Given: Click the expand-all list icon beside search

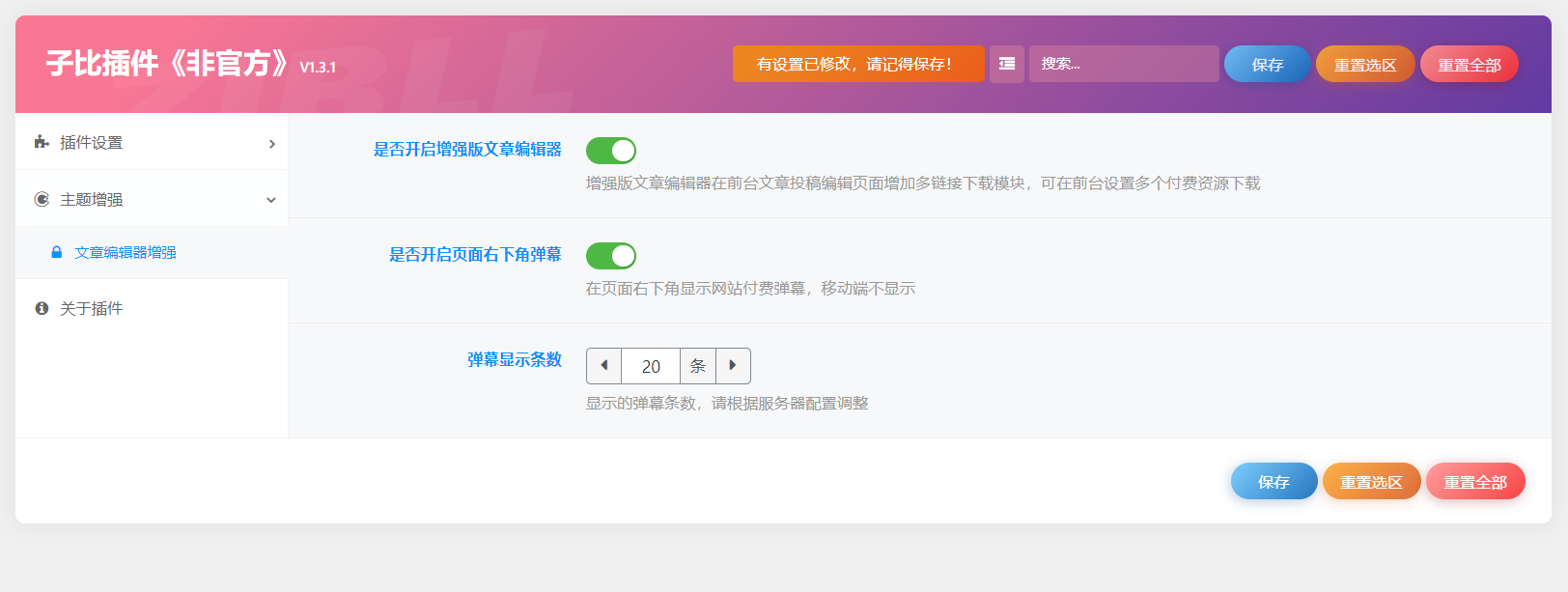Looking at the screenshot, I should point(1006,64).
